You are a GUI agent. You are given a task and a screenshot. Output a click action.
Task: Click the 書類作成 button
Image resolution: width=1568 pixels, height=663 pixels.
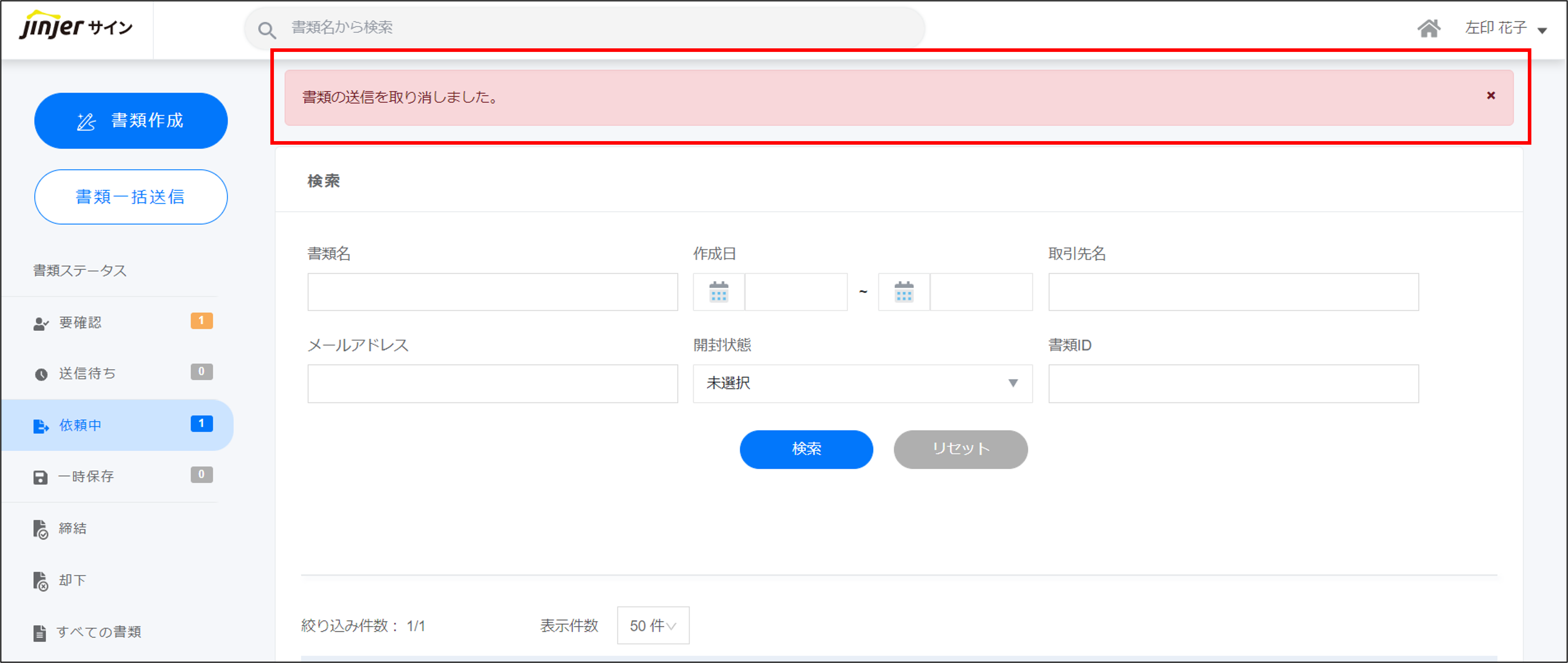point(131,121)
